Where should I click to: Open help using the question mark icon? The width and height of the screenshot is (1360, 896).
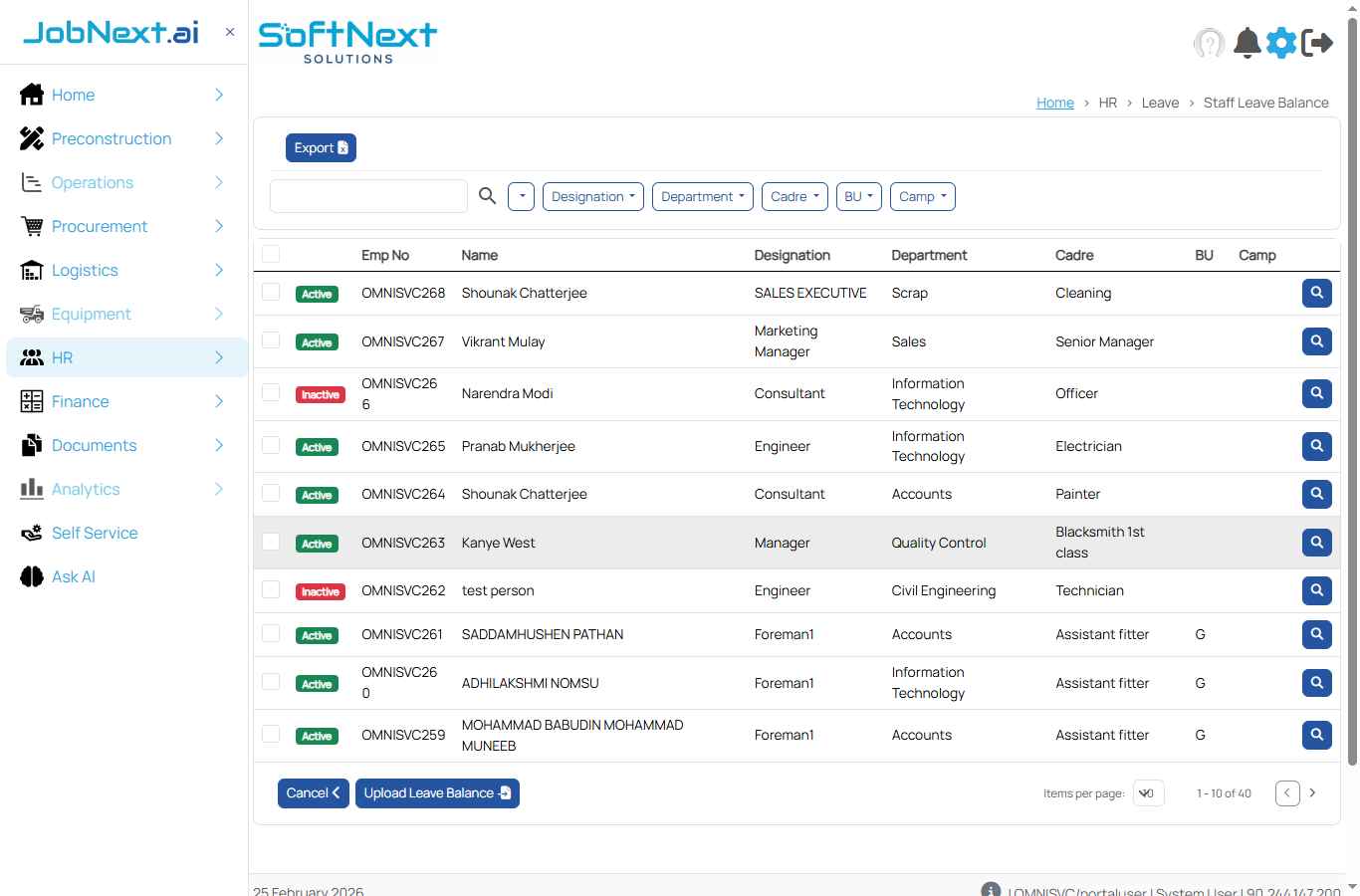1209,43
